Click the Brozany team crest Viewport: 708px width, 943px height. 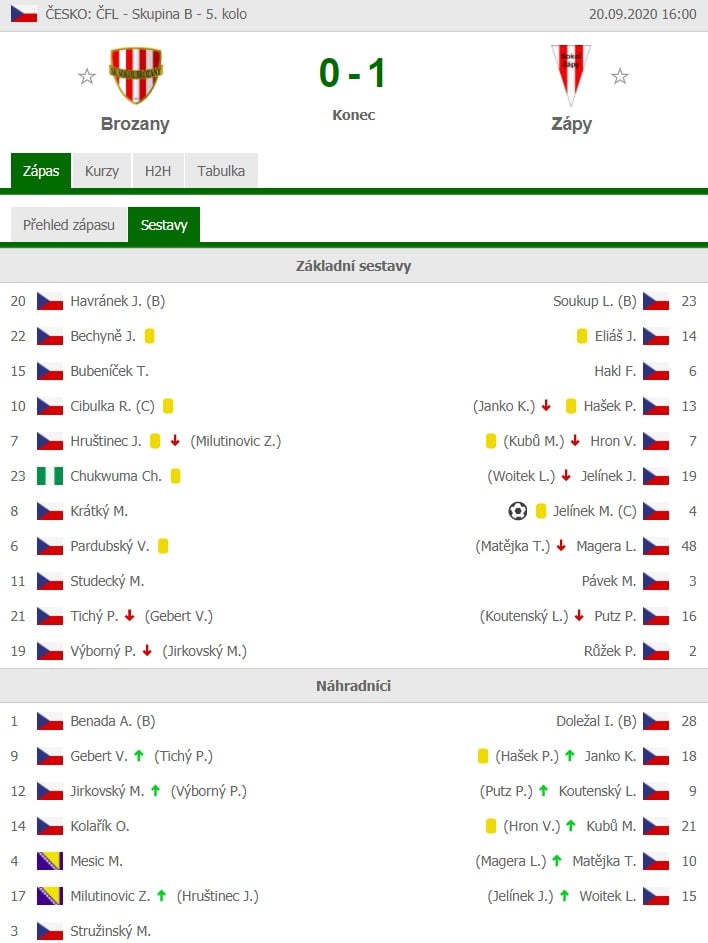coord(136,75)
